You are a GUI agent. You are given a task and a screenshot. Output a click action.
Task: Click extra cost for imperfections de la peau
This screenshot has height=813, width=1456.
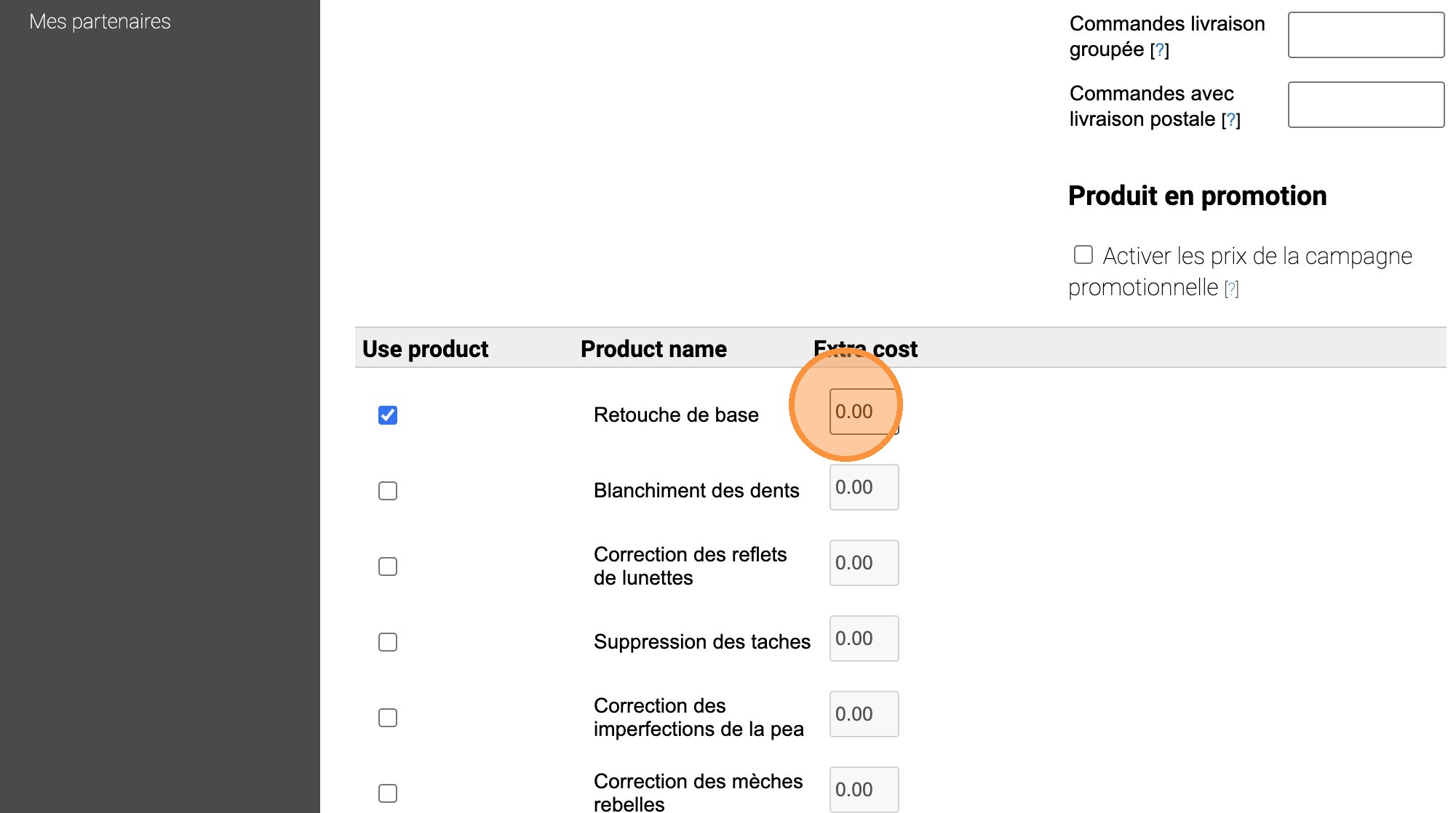click(x=863, y=714)
